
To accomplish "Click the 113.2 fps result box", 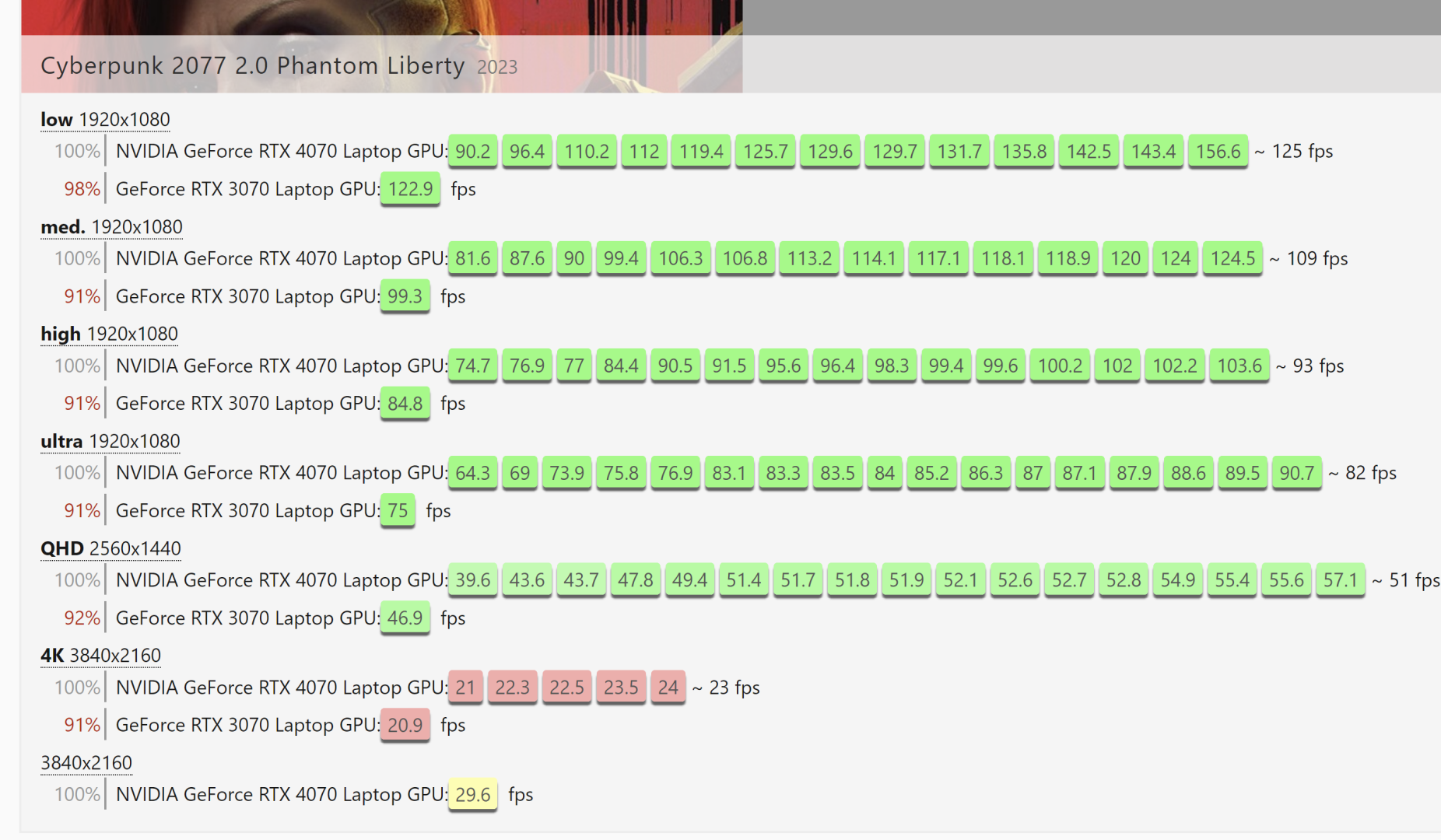I will (809, 258).
